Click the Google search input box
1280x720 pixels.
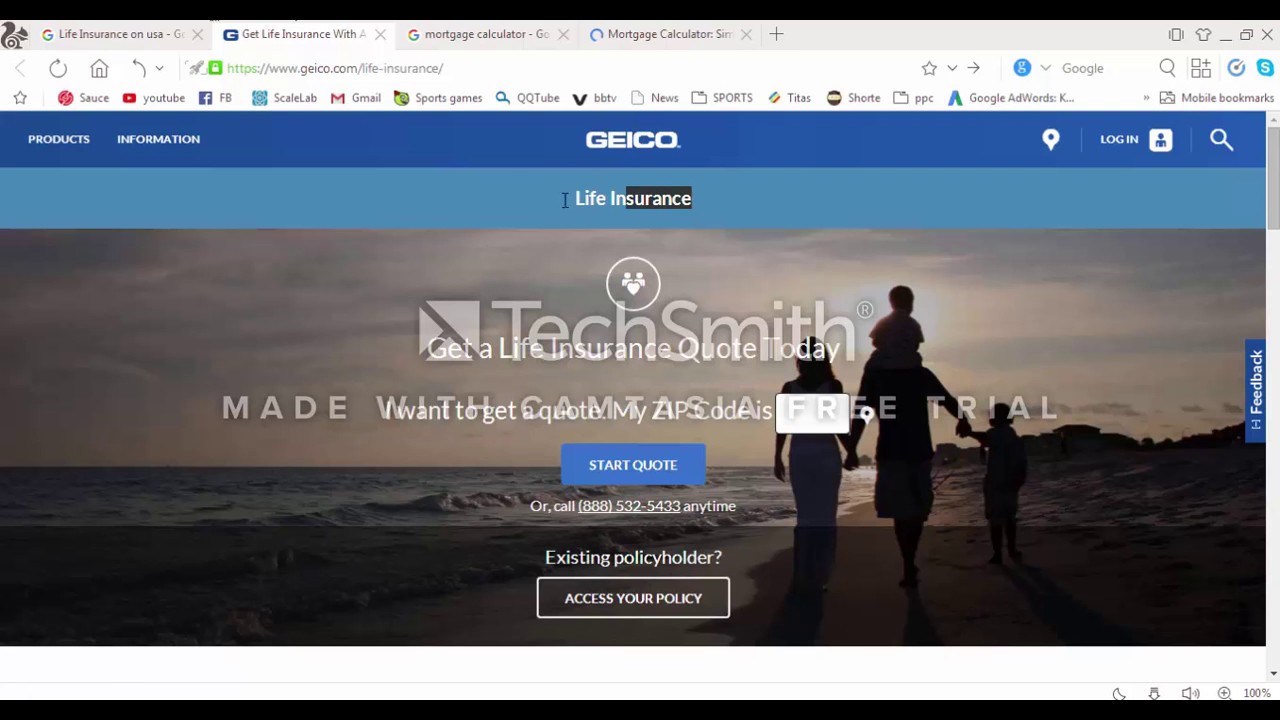click(x=1105, y=68)
